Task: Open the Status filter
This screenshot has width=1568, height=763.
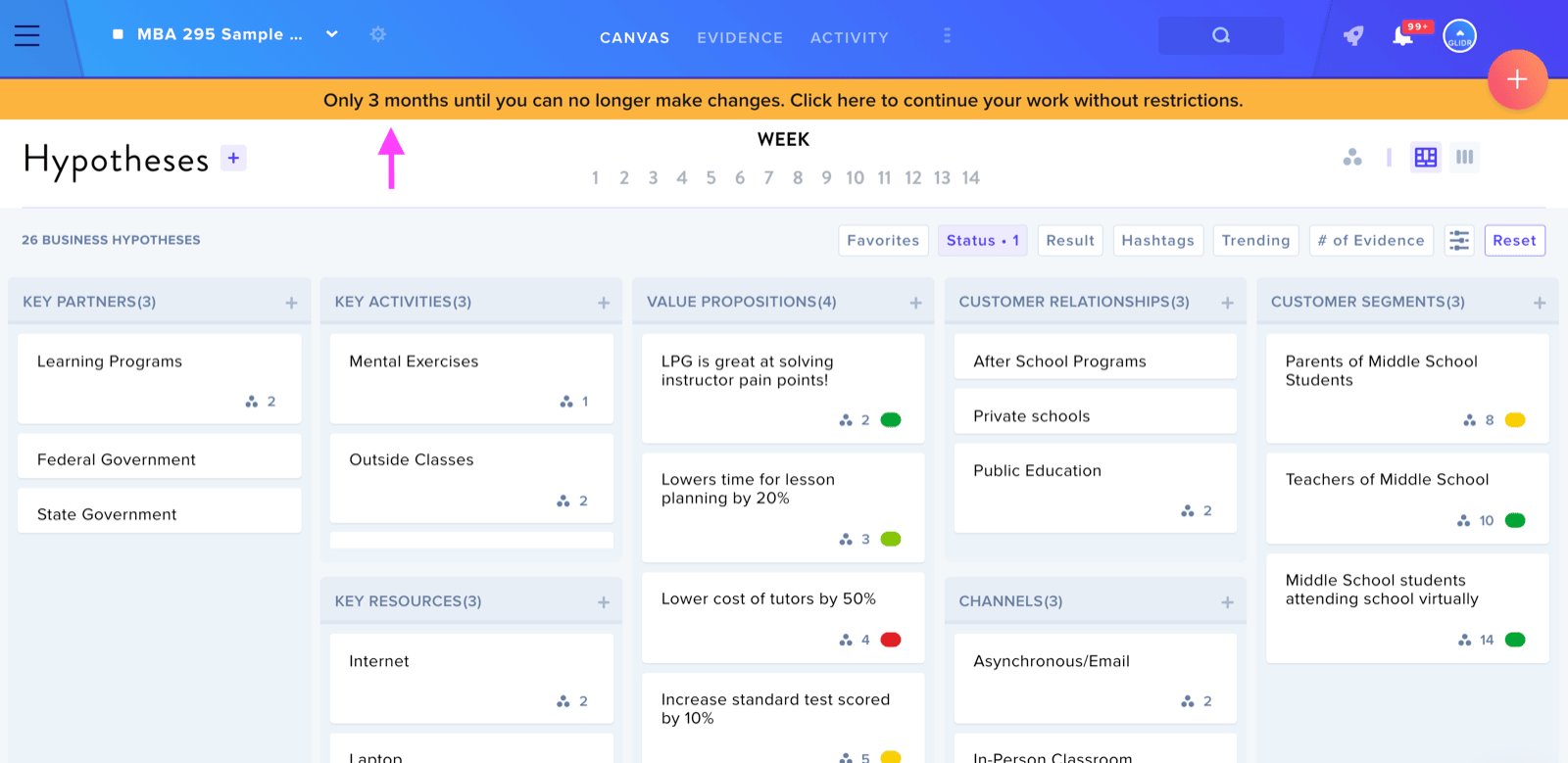Action: [983, 240]
